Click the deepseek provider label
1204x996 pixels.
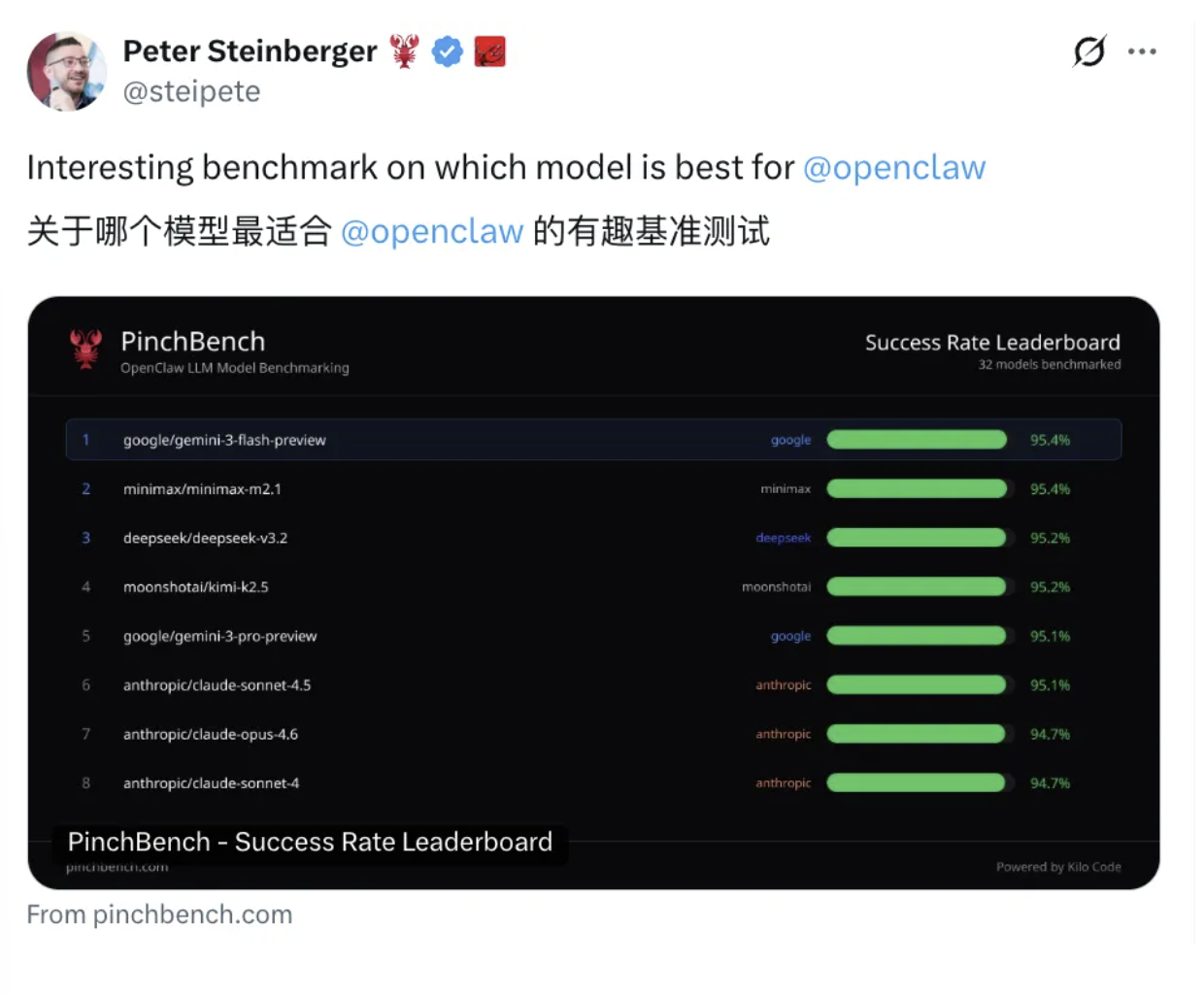point(783,538)
